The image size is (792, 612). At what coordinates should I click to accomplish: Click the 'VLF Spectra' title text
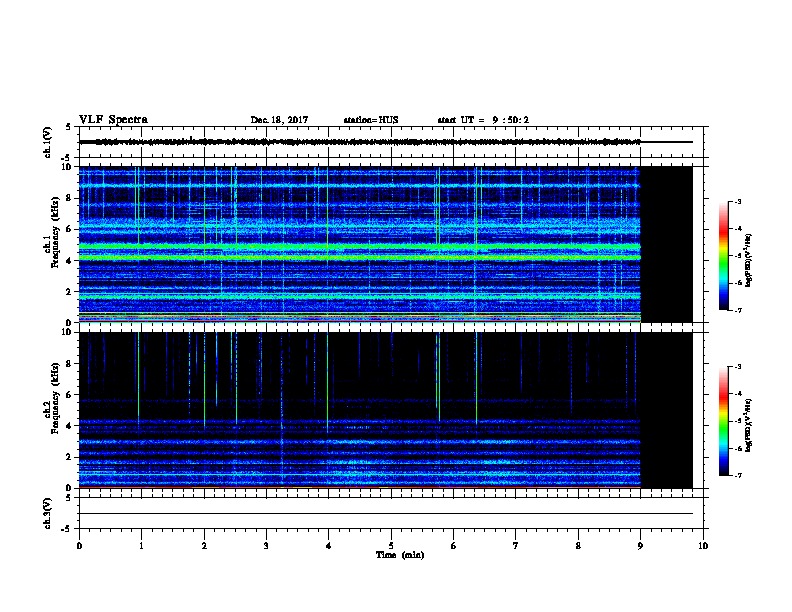pyautogui.click(x=113, y=120)
